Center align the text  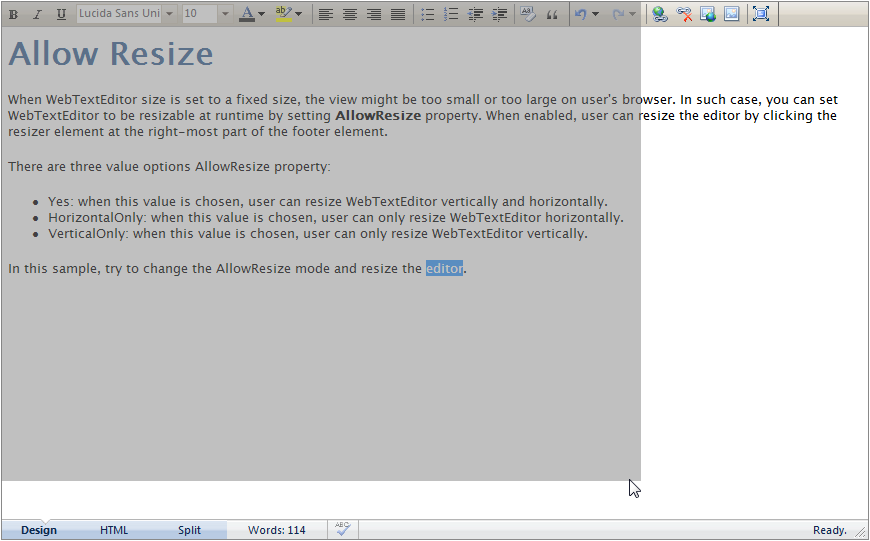(350, 14)
